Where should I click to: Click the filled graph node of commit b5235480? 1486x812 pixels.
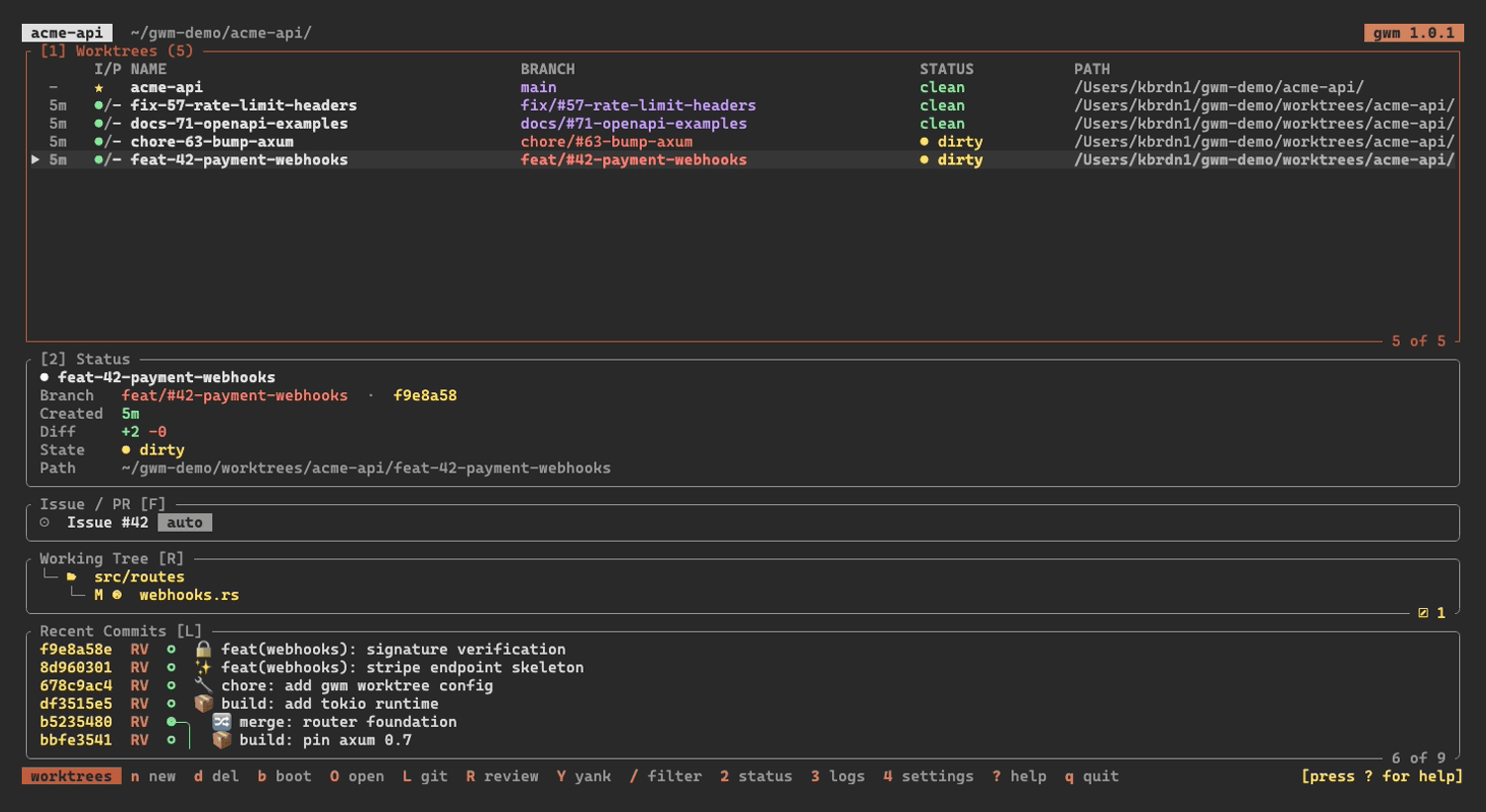tap(171, 722)
